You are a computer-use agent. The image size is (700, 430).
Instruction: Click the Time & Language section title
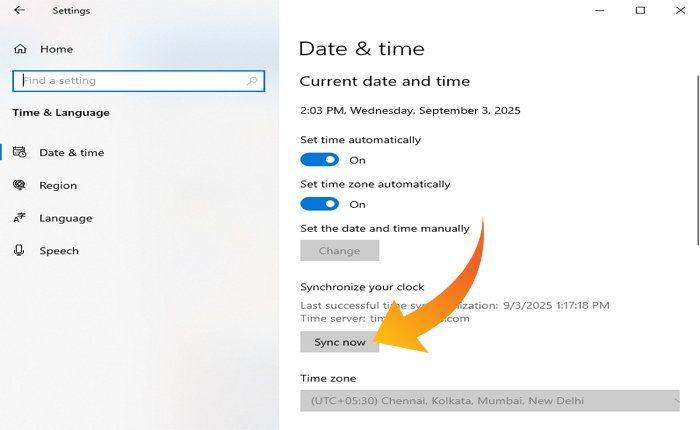pyautogui.click(x=61, y=113)
